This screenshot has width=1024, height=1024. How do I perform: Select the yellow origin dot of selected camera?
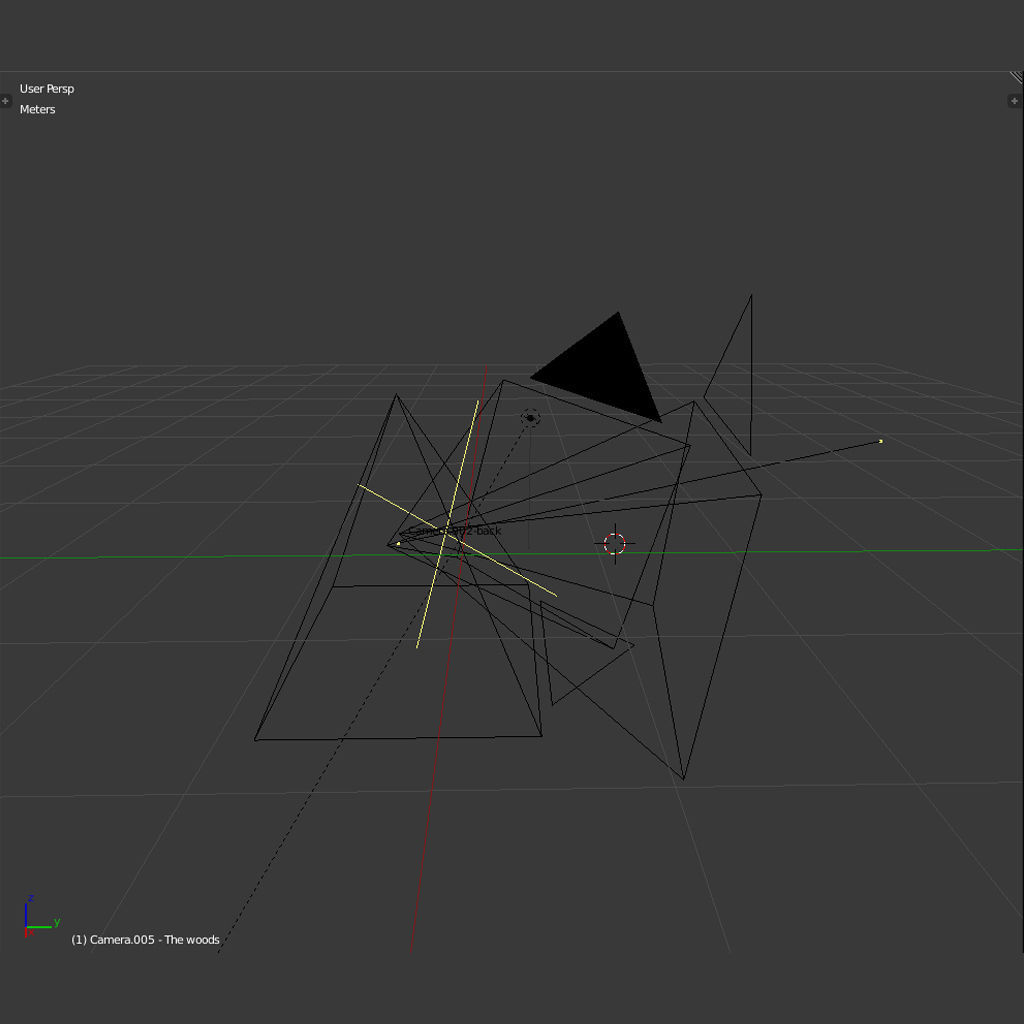398,543
